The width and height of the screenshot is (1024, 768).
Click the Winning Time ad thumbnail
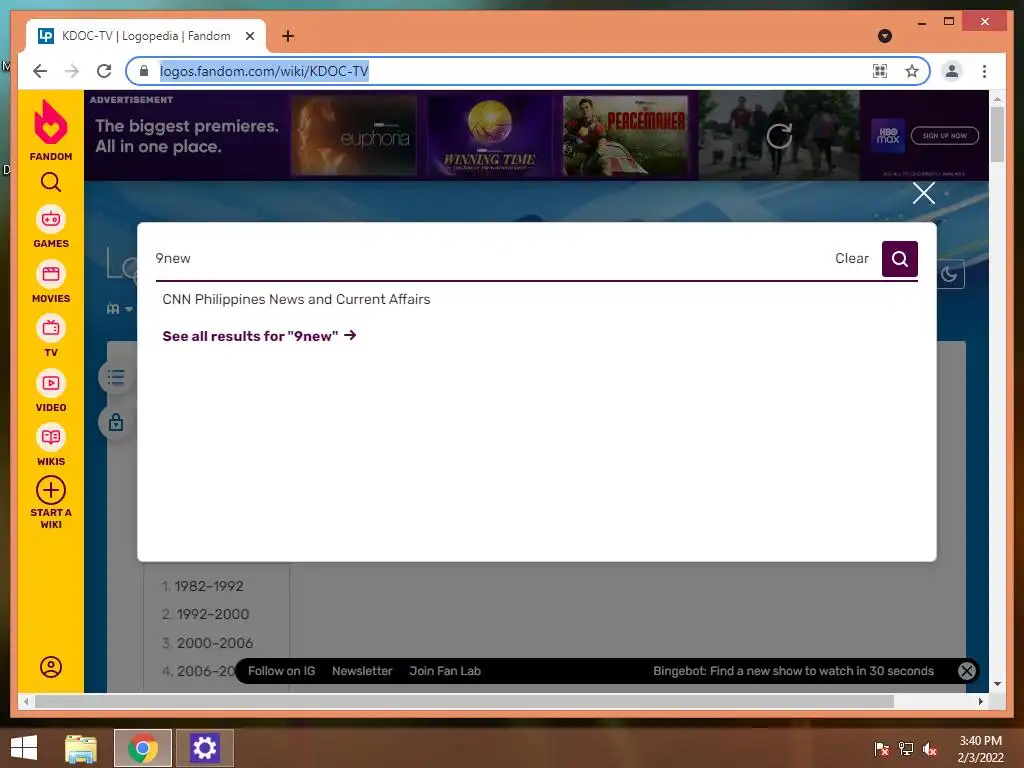coord(489,136)
